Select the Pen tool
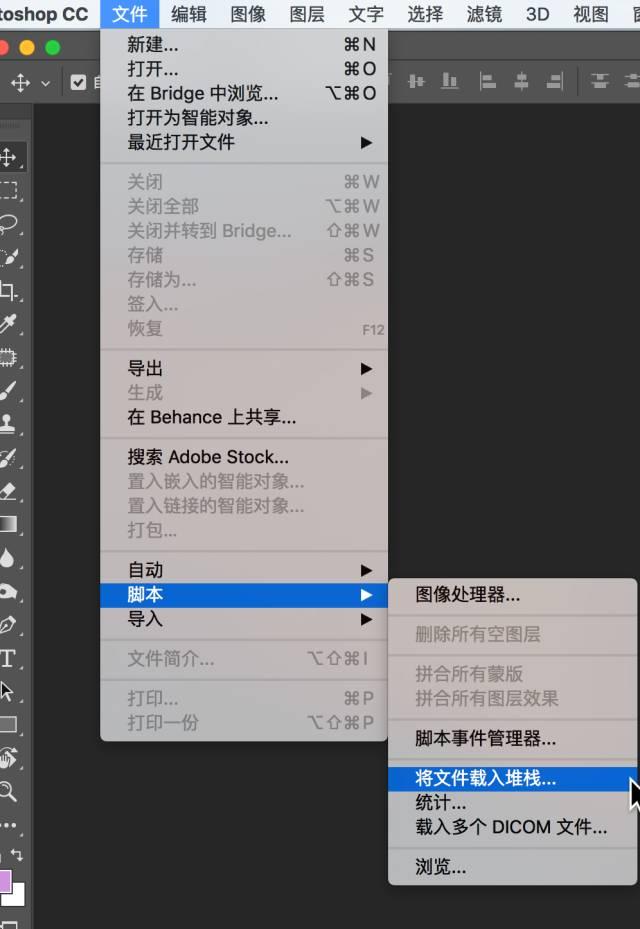640x929 pixels. click(x=8, y=624)
